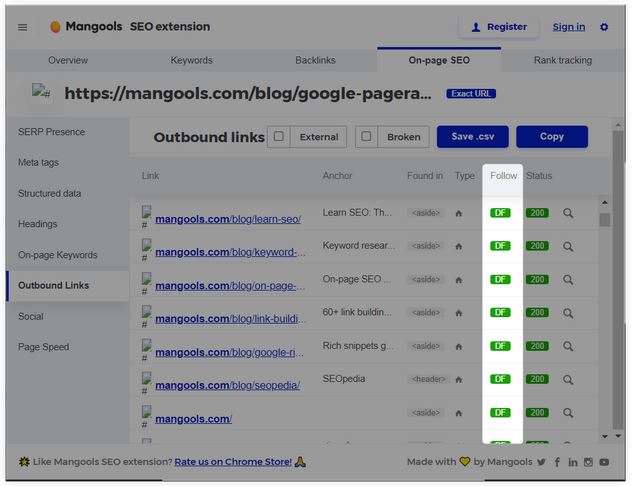Open Mangools Facebook icon in footer

[x=557, y=462]
